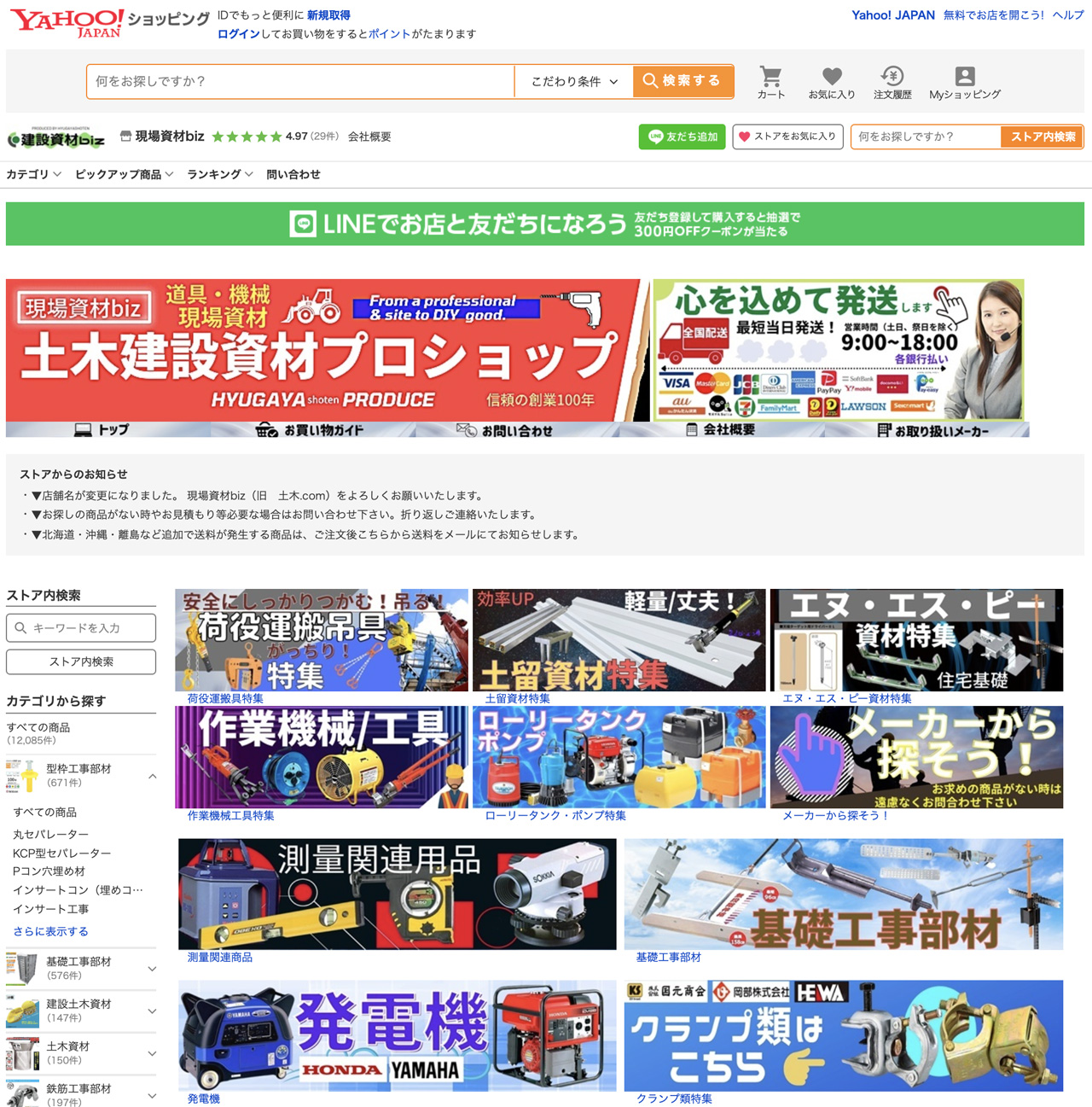Open the クランプ類はこちら banner

pyautogui.click(x=844, y=1035)
